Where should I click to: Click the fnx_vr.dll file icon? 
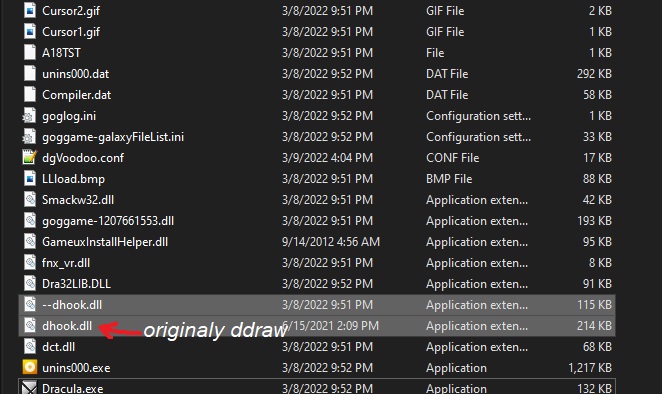click(30, 263)
